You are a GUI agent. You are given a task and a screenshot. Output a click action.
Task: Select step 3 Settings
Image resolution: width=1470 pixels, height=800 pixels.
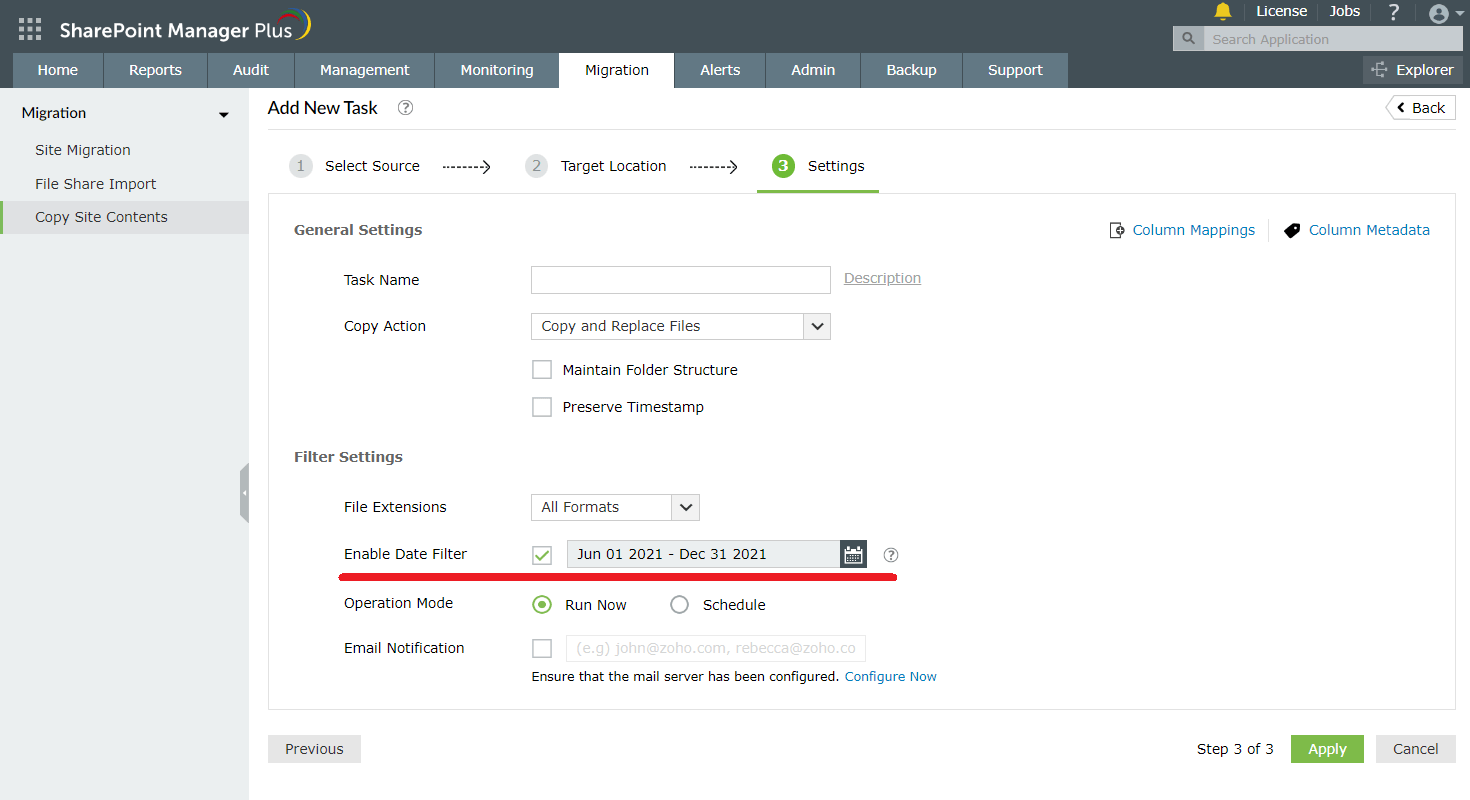pos(818,166)
